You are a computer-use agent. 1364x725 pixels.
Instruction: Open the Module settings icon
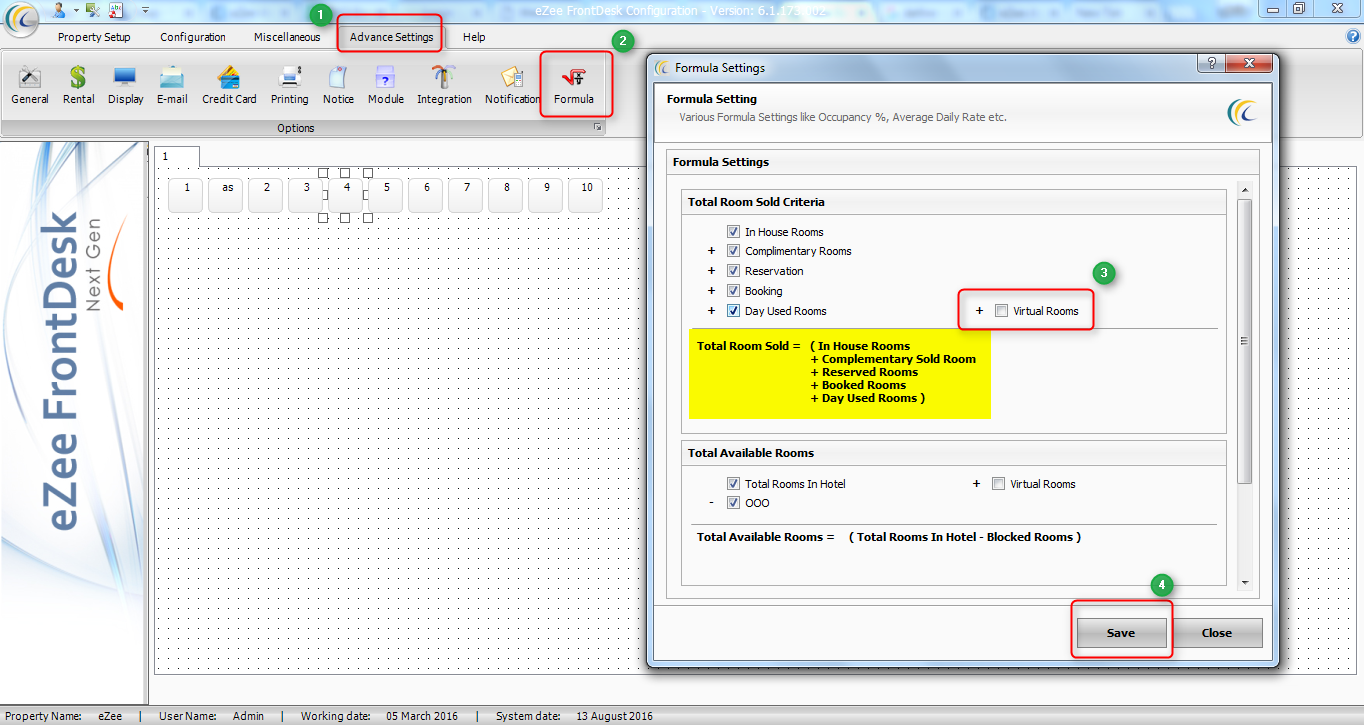pos(386,86)
